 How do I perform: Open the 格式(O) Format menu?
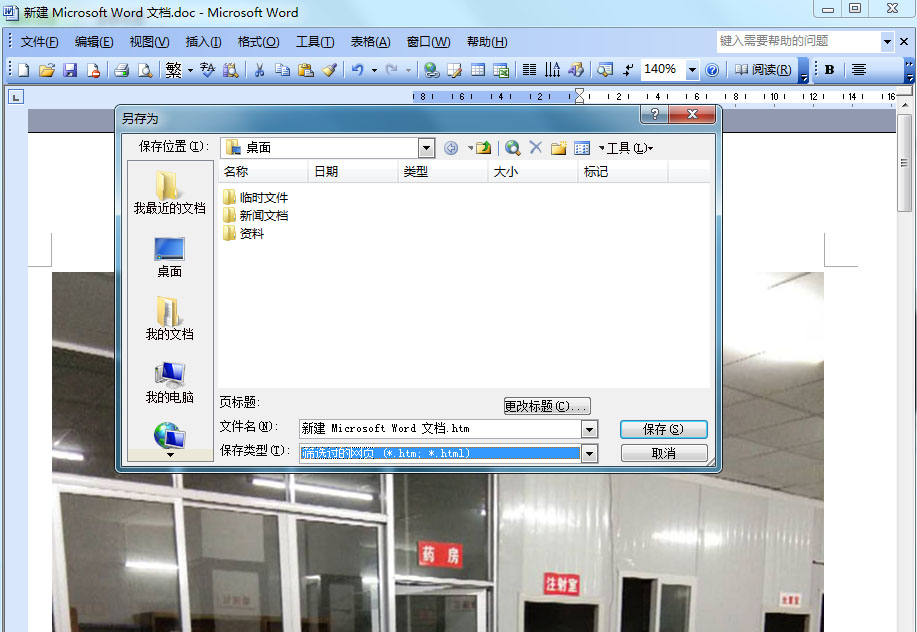[258, 42]
